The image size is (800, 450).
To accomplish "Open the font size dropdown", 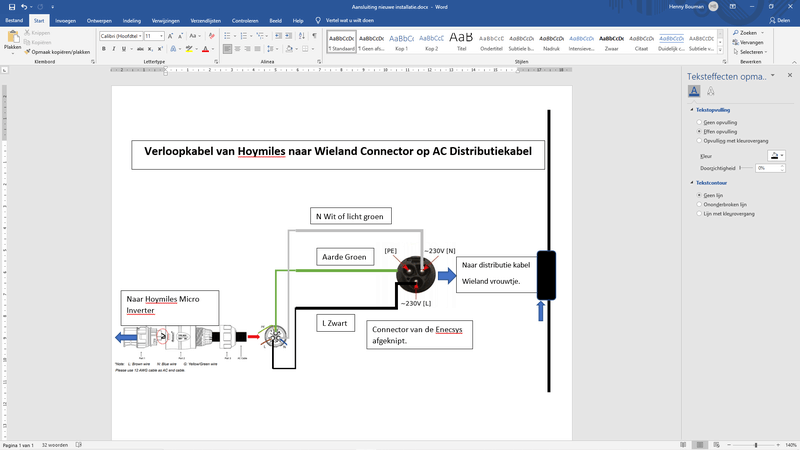I will tap(162, 36).
